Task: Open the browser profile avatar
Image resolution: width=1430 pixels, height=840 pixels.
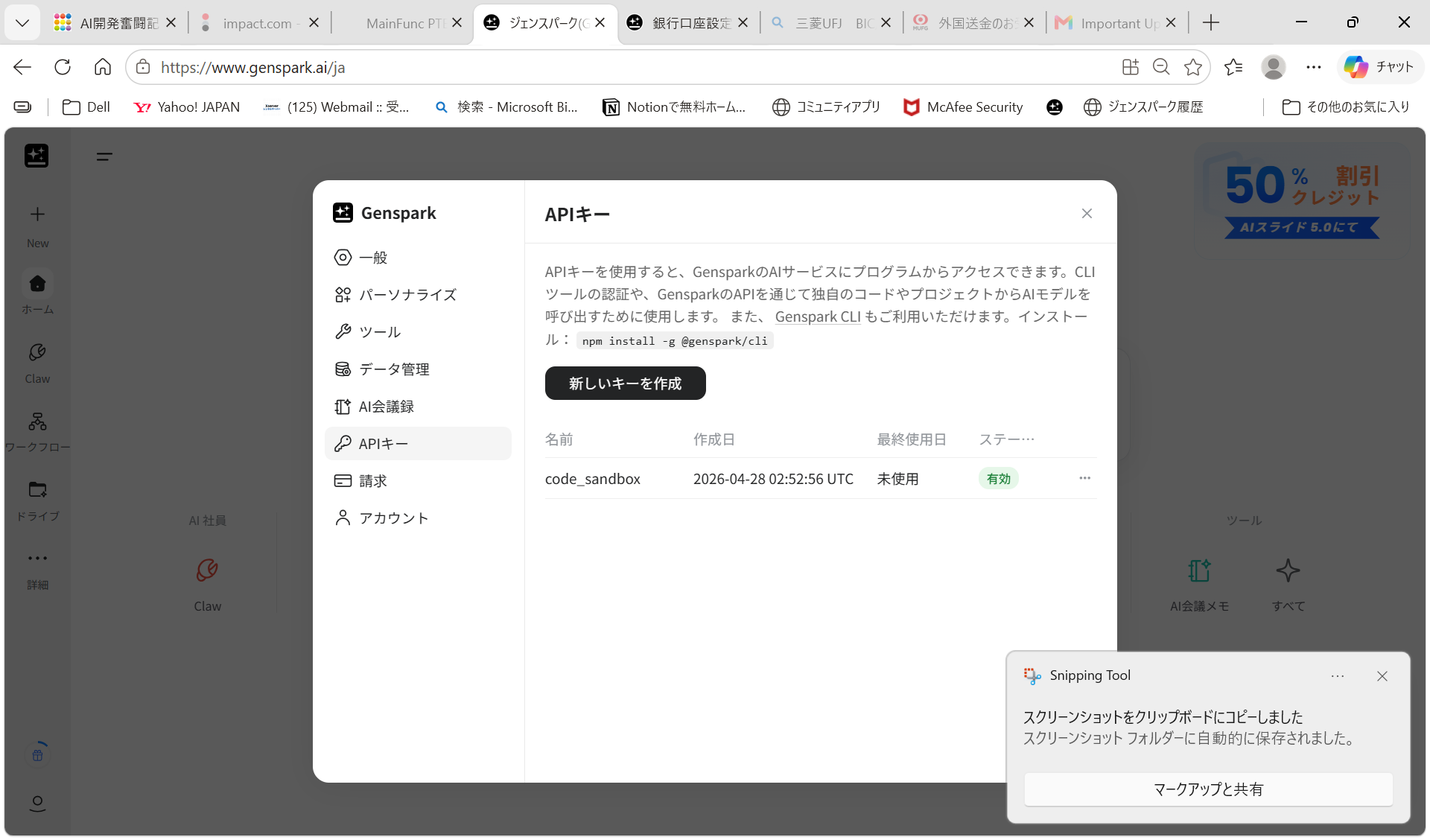Action: [1274, 67]
